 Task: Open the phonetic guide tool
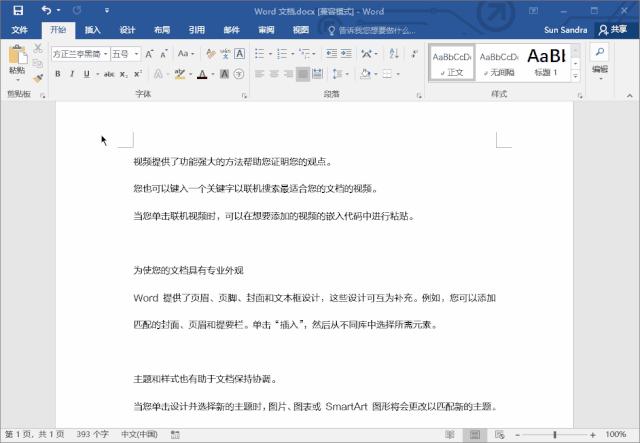[225, 54]
